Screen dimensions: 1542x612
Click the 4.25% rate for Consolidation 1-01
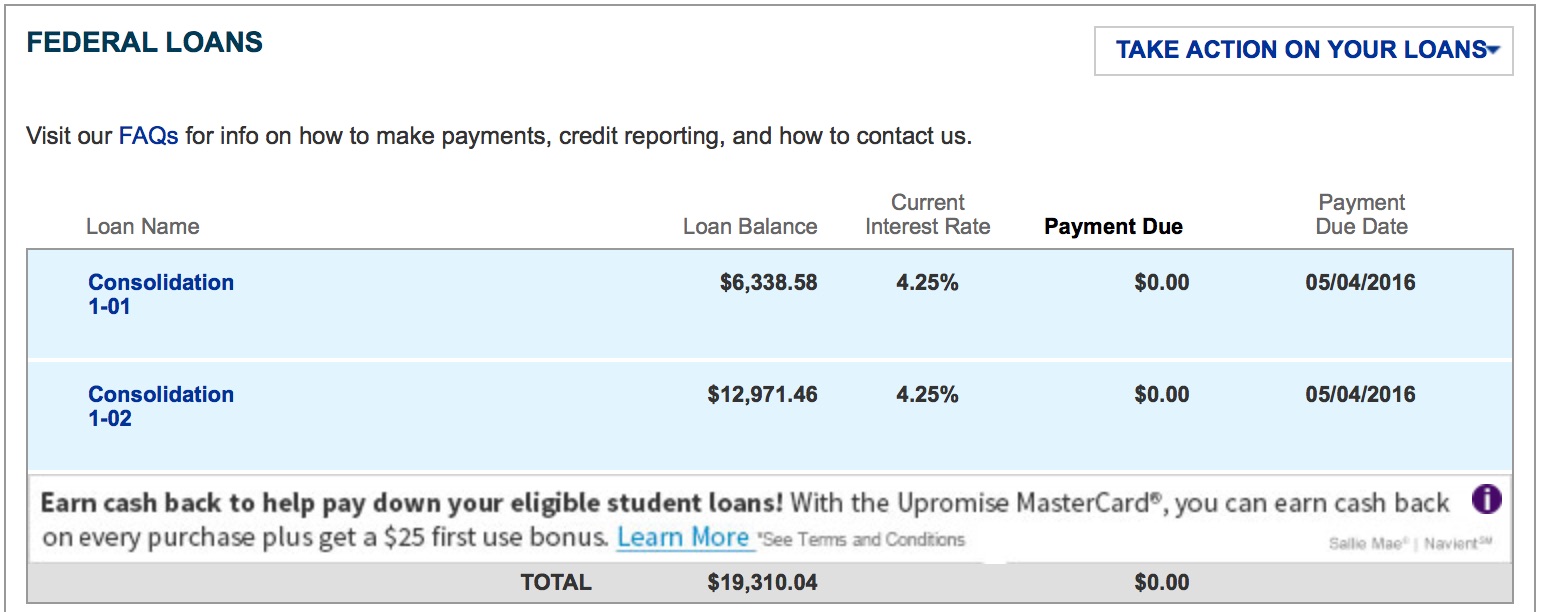[x=927, y=283]
